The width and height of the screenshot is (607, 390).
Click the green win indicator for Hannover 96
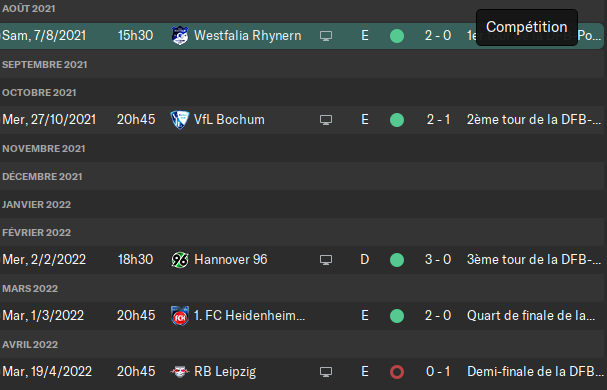click(x=397, y=260)
